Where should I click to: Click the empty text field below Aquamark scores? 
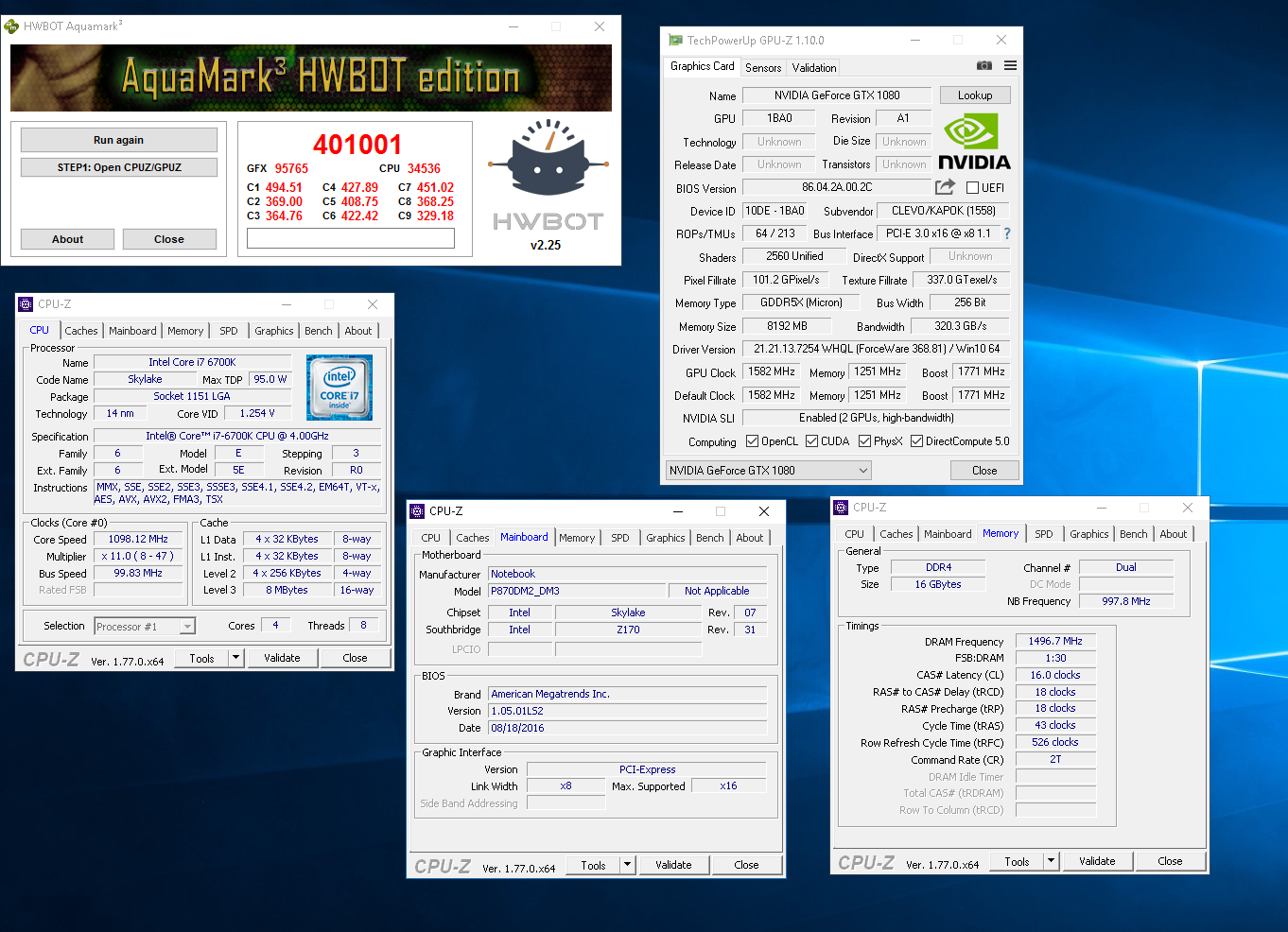coord(351,238)
